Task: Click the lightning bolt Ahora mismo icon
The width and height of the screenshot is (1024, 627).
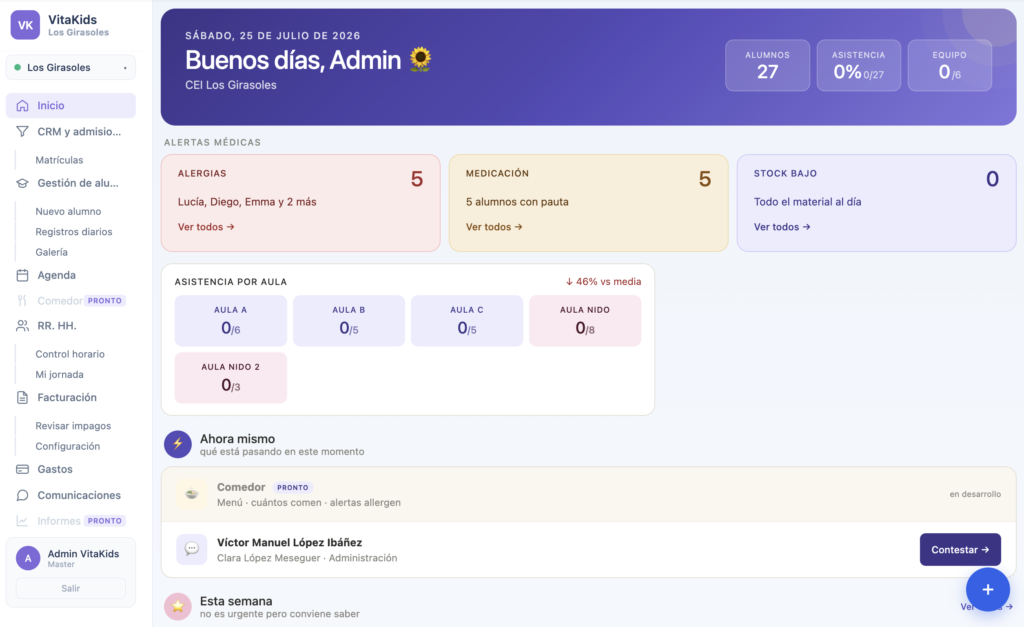Action: click(178, 444)
